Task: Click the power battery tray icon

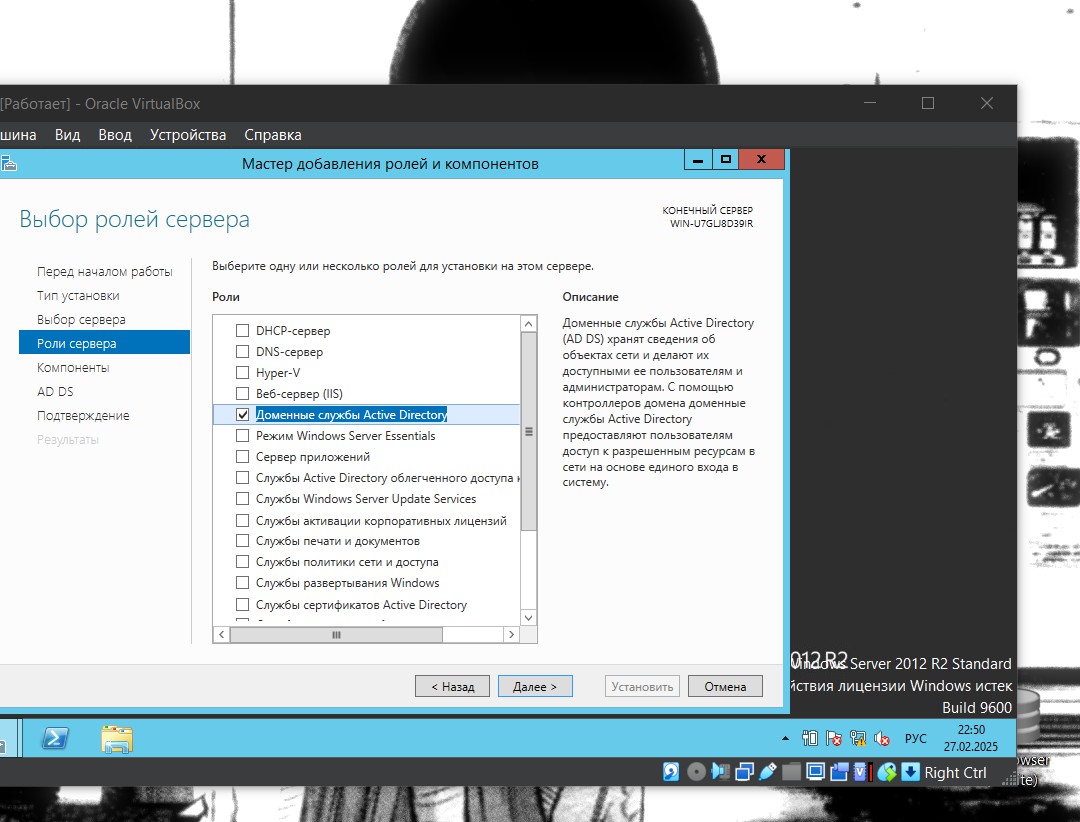Action: (810, 739)
